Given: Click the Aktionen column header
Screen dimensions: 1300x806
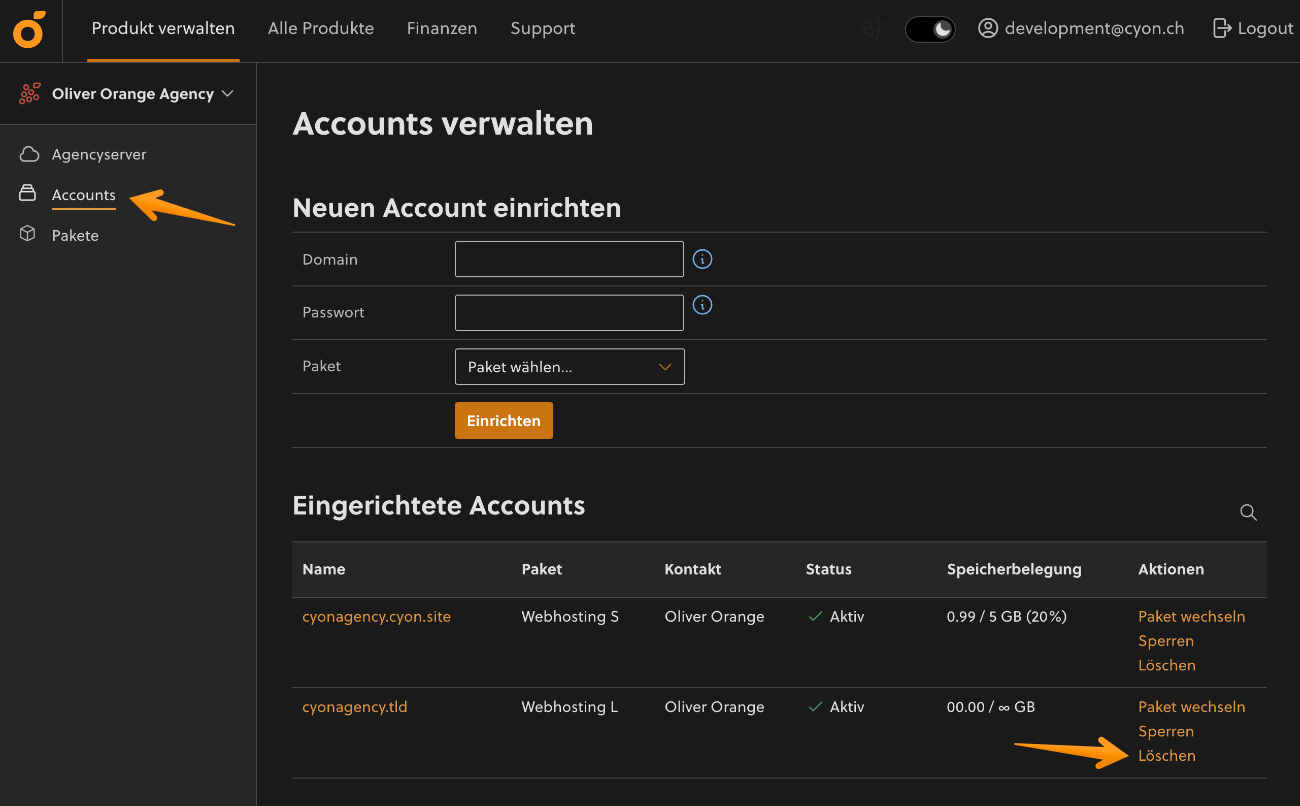Looking at the screenshot, I should click(1171, 569).
